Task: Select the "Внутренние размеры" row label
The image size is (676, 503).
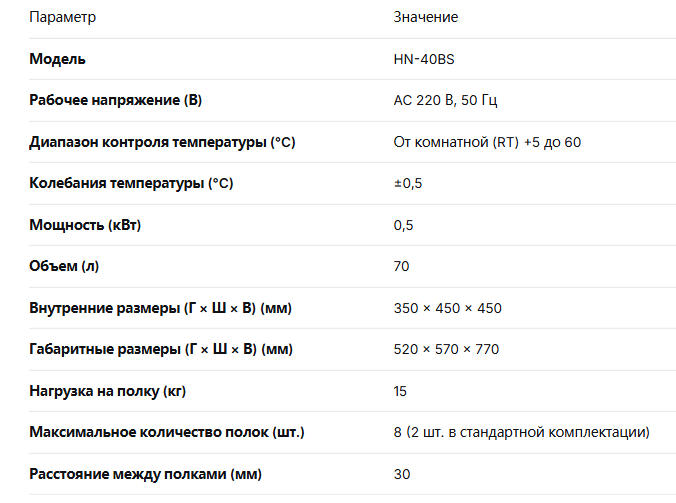Action: 160,308
